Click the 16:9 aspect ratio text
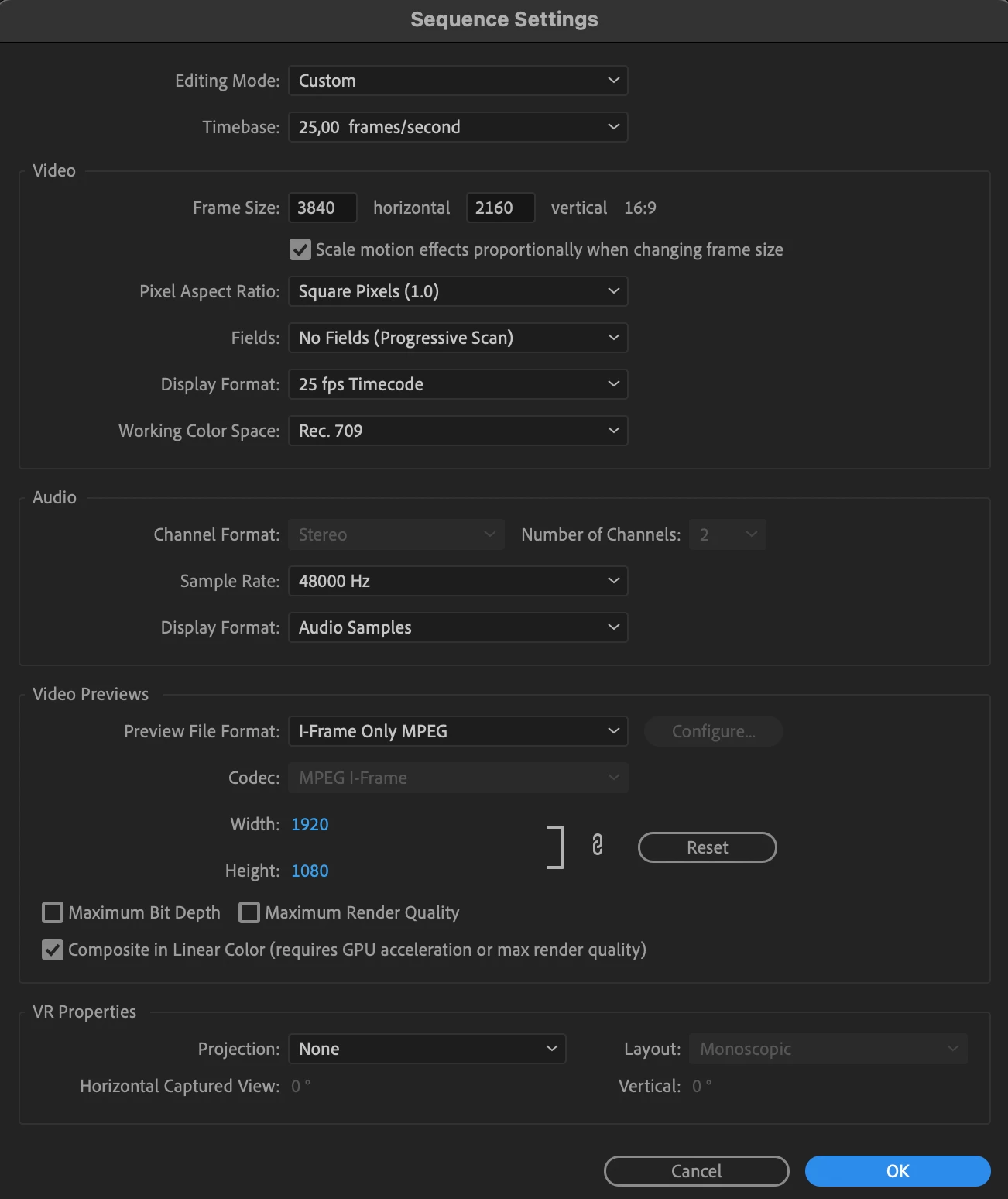The height and width of the screenshot is (1199, 1008). point(640,208)
